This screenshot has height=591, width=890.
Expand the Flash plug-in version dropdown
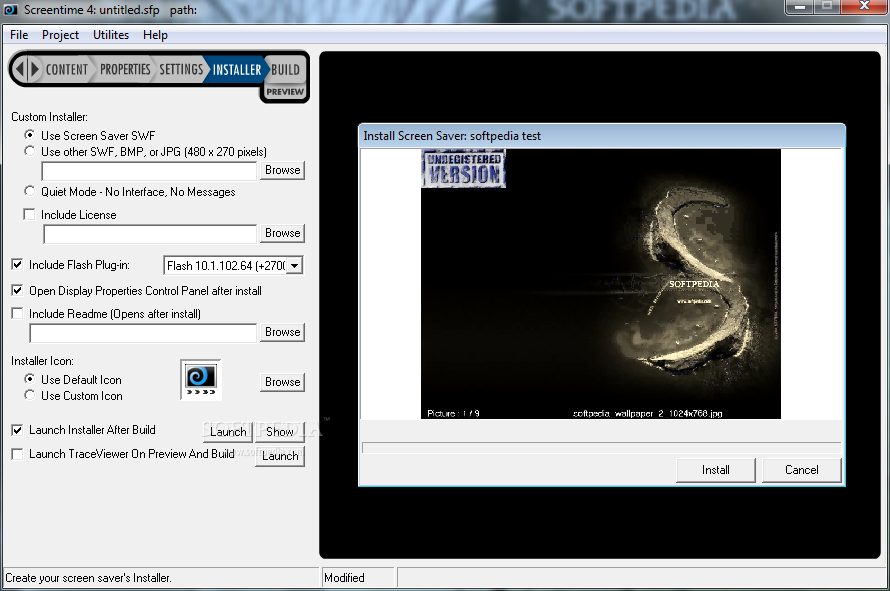pos(295,266)
